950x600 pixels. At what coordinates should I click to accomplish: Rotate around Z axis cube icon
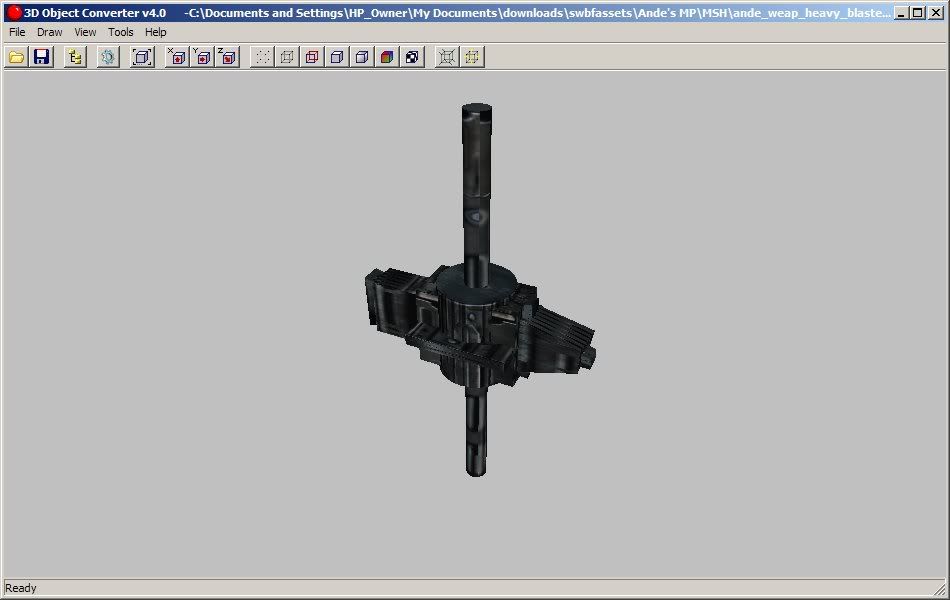click(x=228, y=57)
